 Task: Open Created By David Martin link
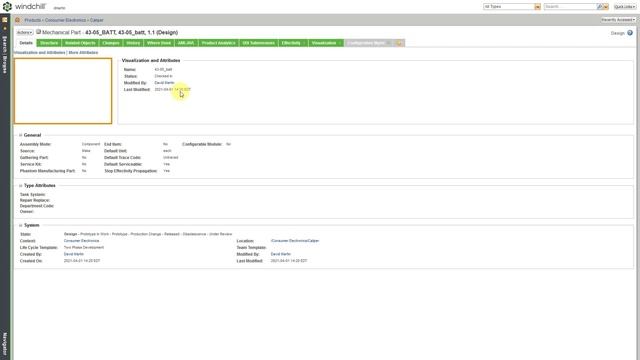click(x=74, y=254)
